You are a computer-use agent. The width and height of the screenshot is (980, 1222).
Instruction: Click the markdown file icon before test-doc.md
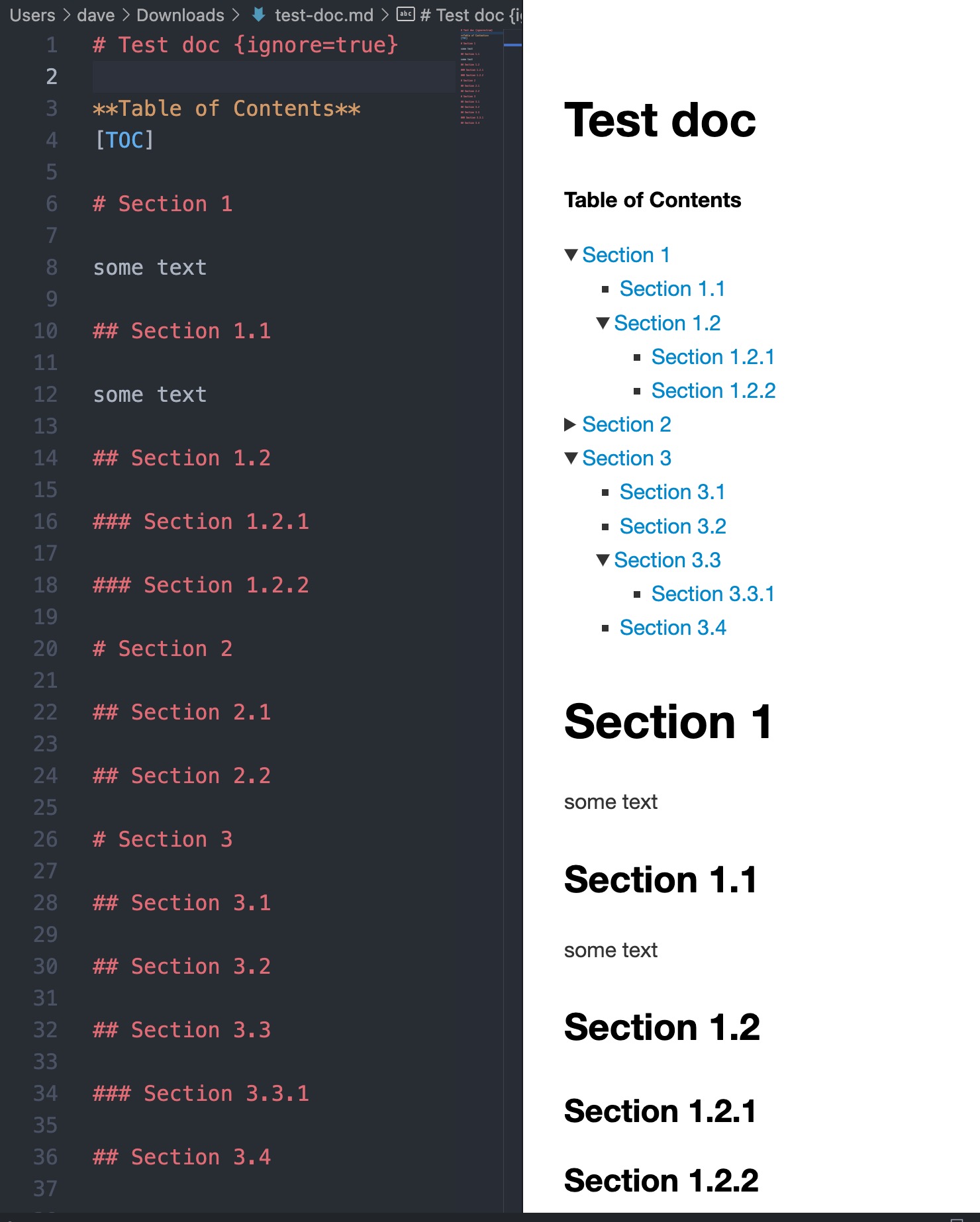click(x=257, y=15)
